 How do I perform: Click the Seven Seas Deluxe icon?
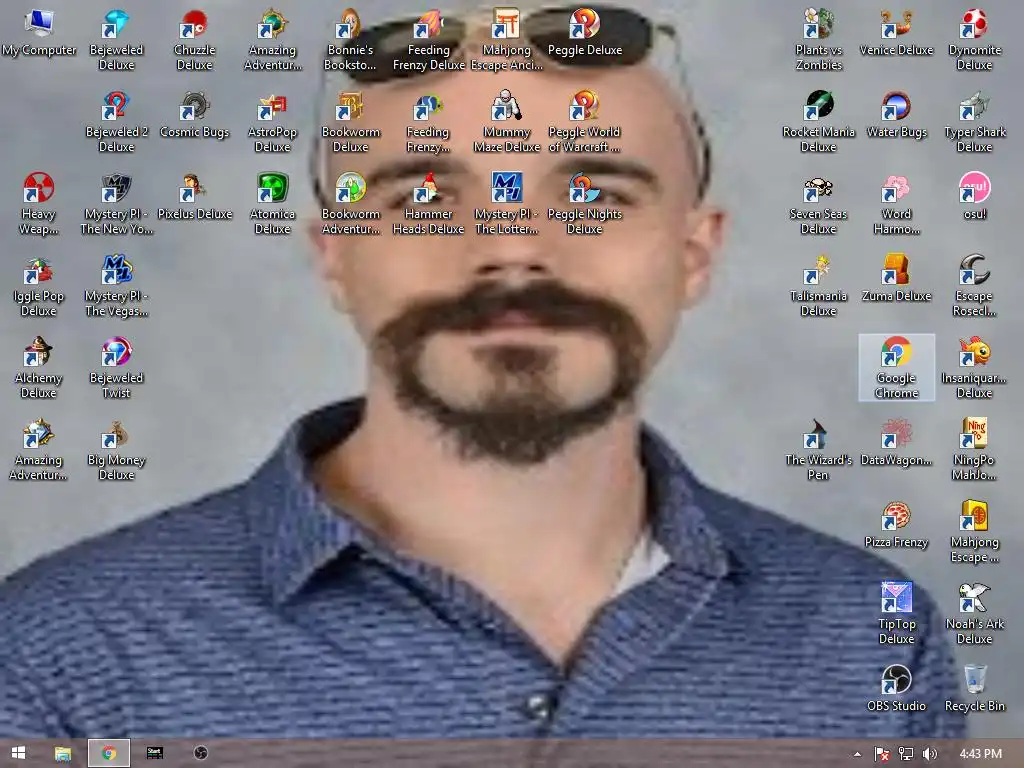pyautogui.click(x=818, y=204)
